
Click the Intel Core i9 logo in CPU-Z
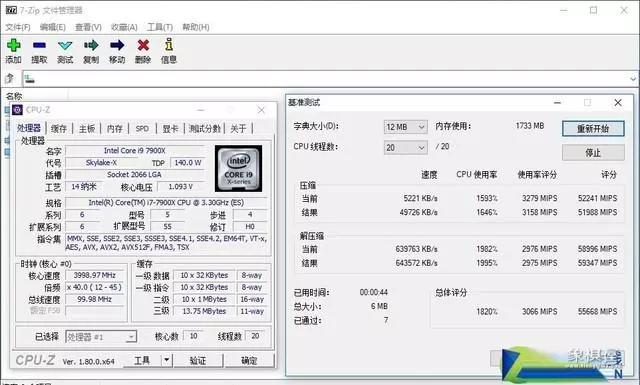pos(238,168)
